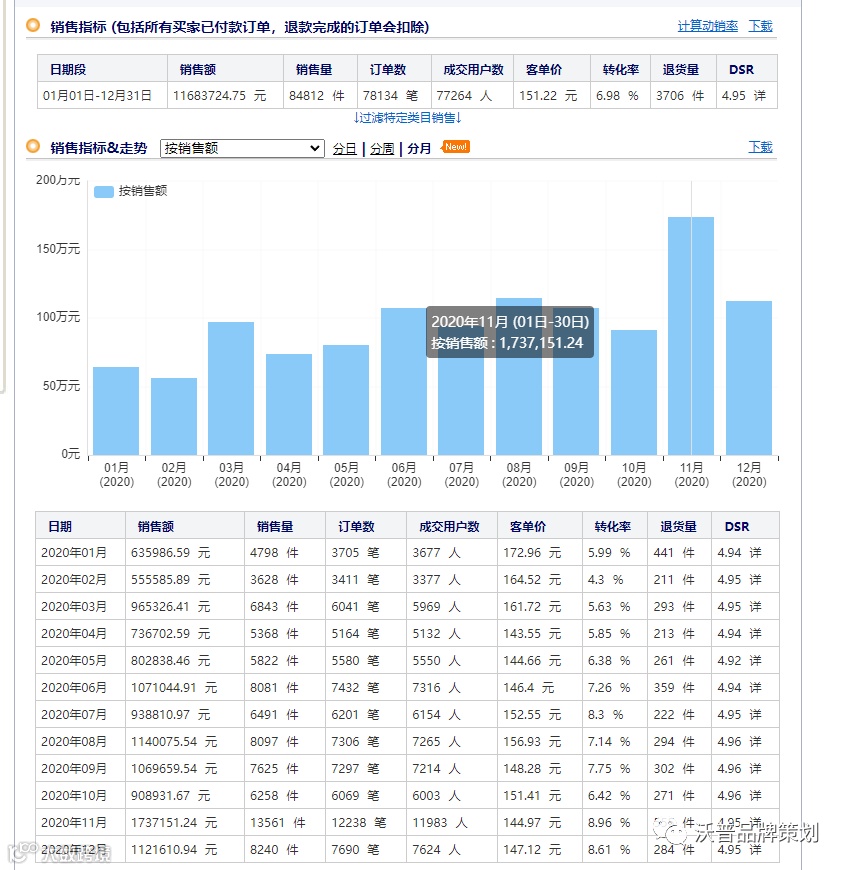Click the orange bullet beside 销售指标 heading
Viewport: 847px width, 870px height.
(33, 26)
